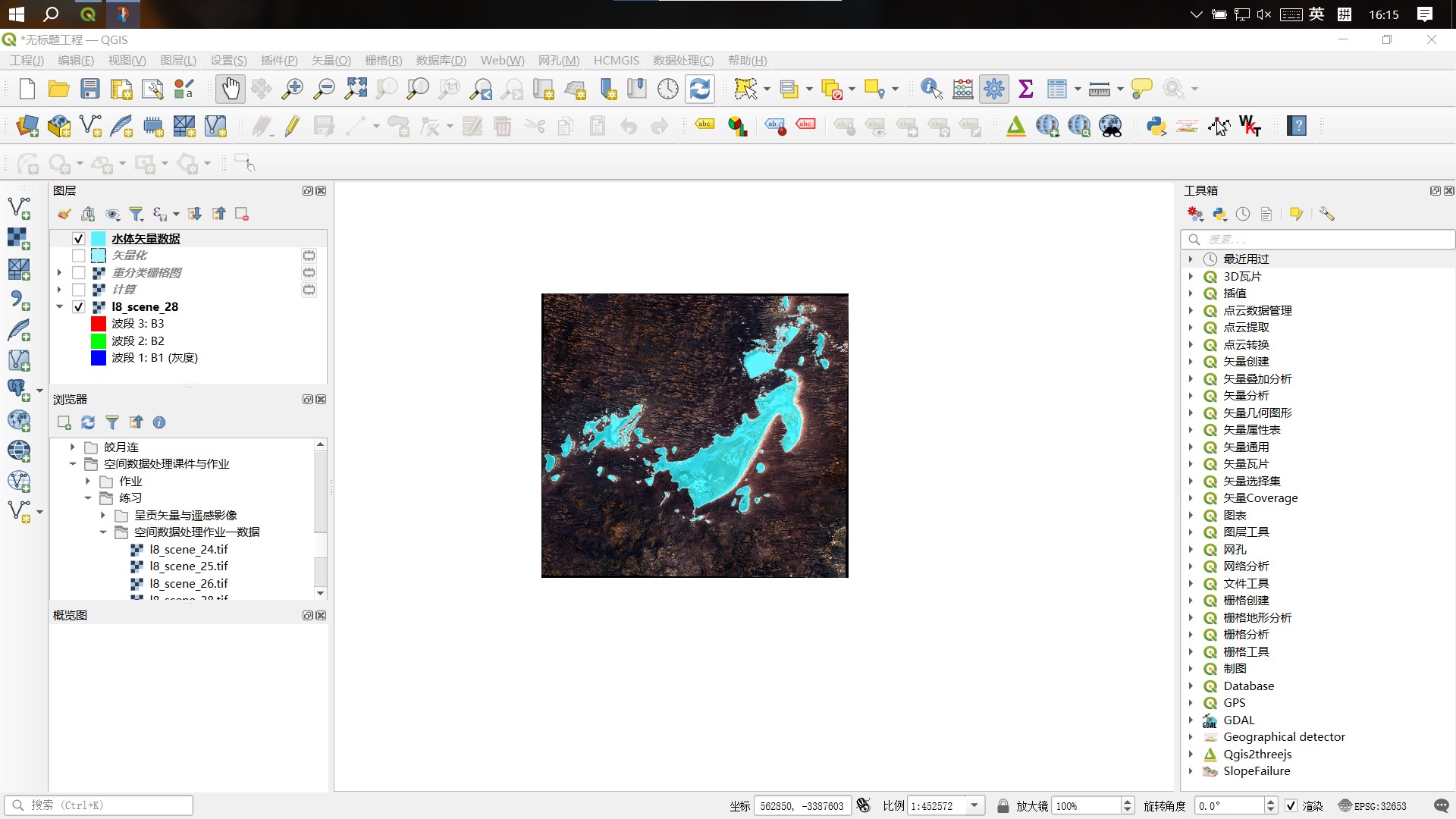Click the Open Project folder icon
Screen dimensions: 1456x819
tap(58, 89)
